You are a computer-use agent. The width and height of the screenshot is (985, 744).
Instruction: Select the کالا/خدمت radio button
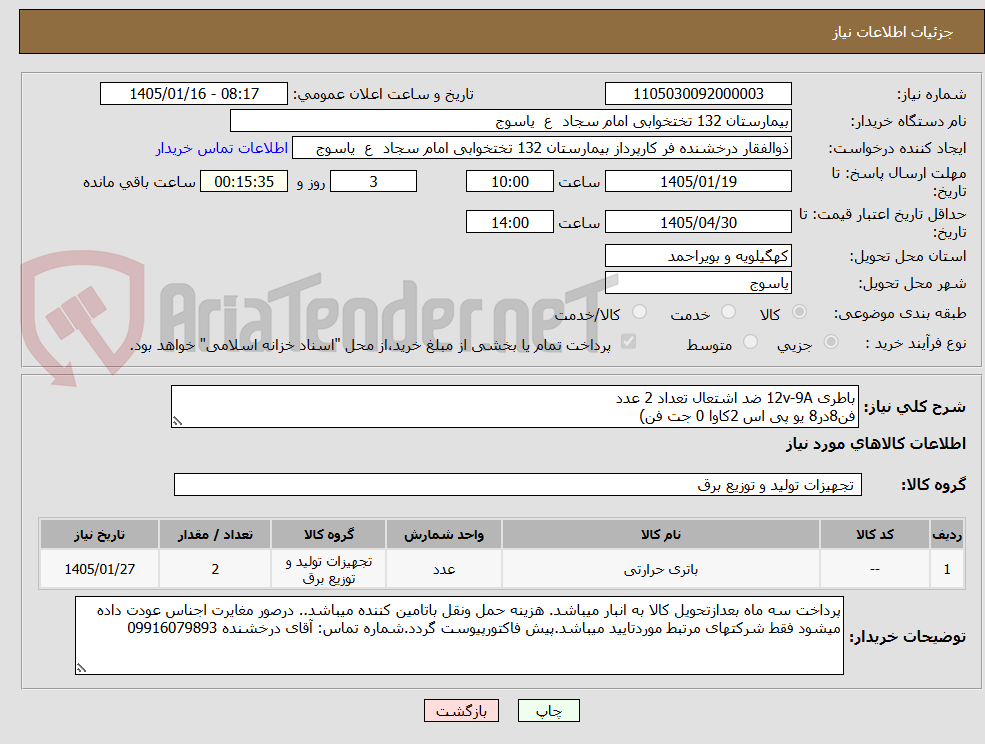tap(639, 312)
